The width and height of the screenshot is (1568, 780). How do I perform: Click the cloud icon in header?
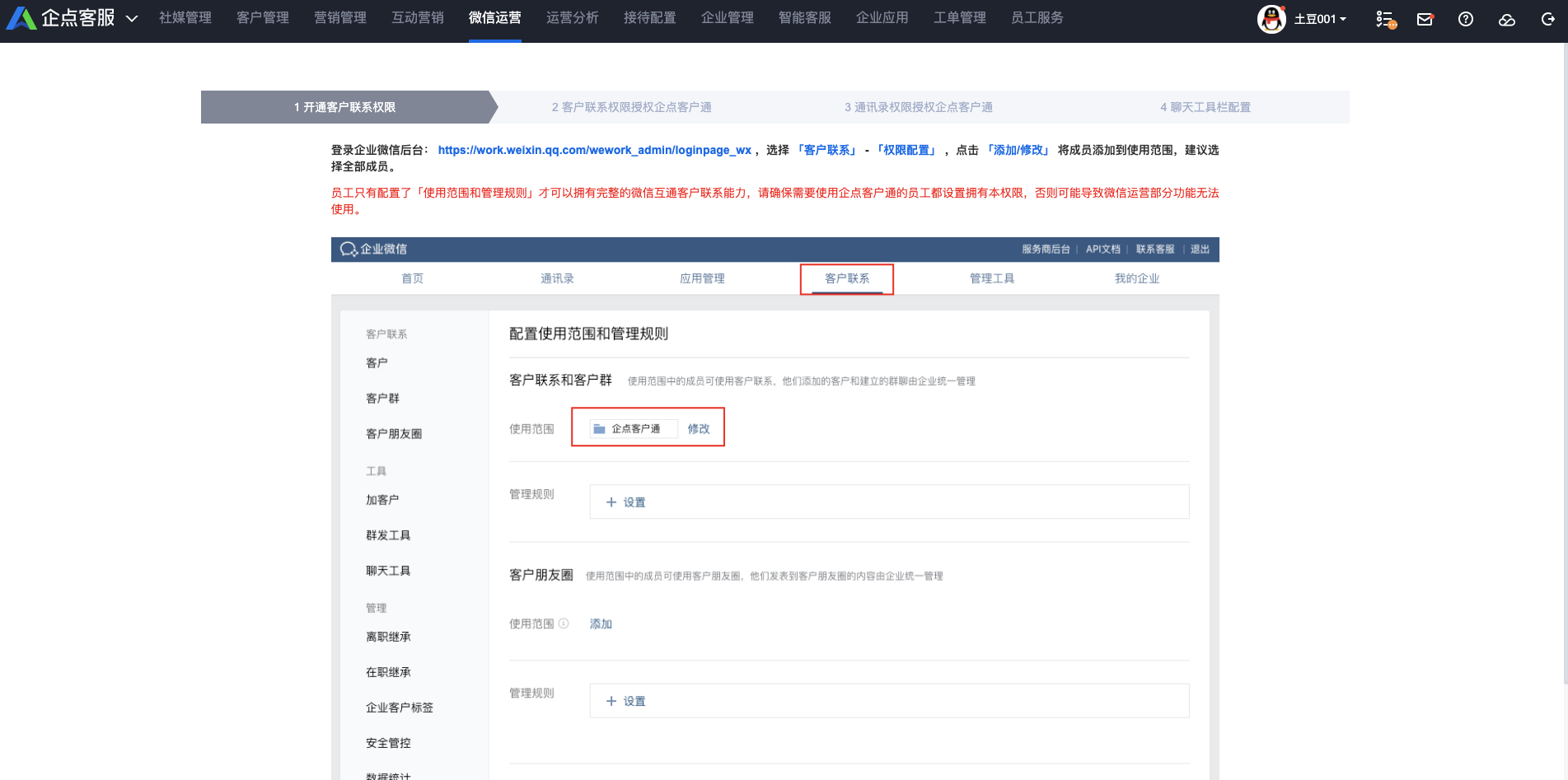pos(1507,20)
